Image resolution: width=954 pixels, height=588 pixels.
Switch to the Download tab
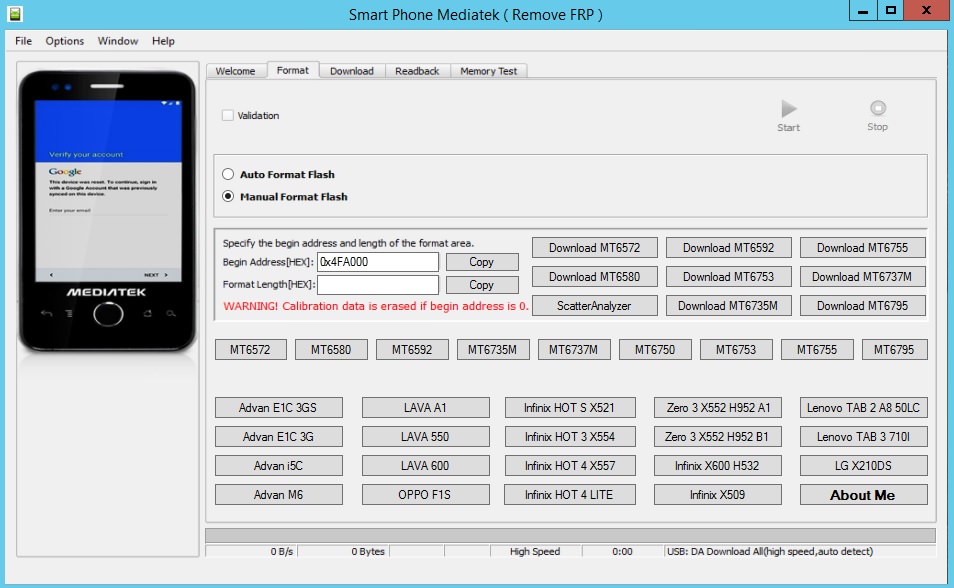pos(352,70)
